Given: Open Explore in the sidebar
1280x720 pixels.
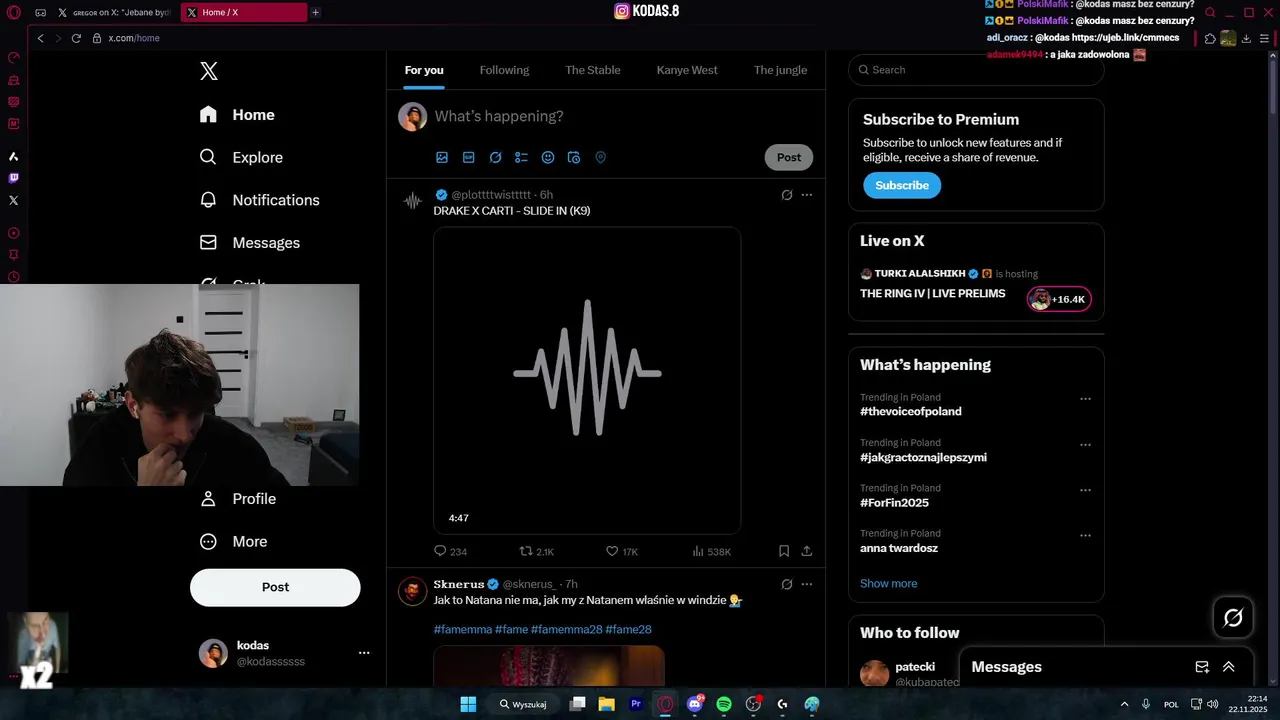Looking at the screenshot, I should tap(241, 157).
